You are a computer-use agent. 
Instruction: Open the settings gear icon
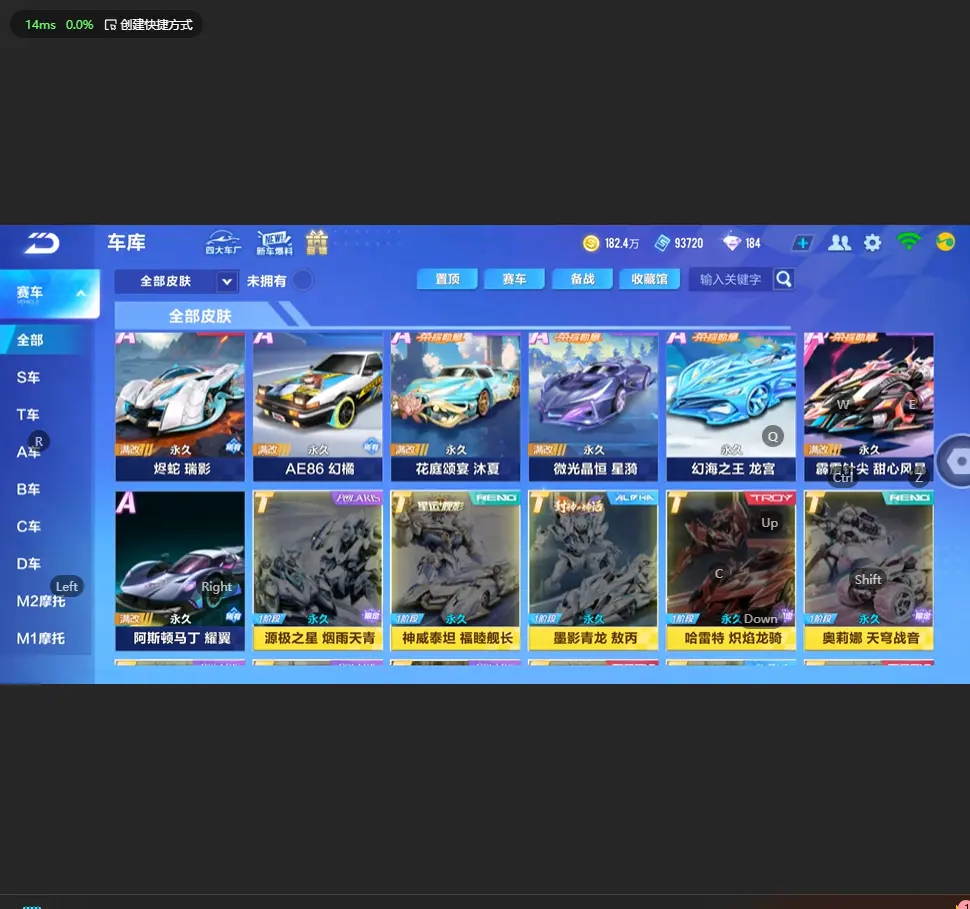click(x=872, y=243)
